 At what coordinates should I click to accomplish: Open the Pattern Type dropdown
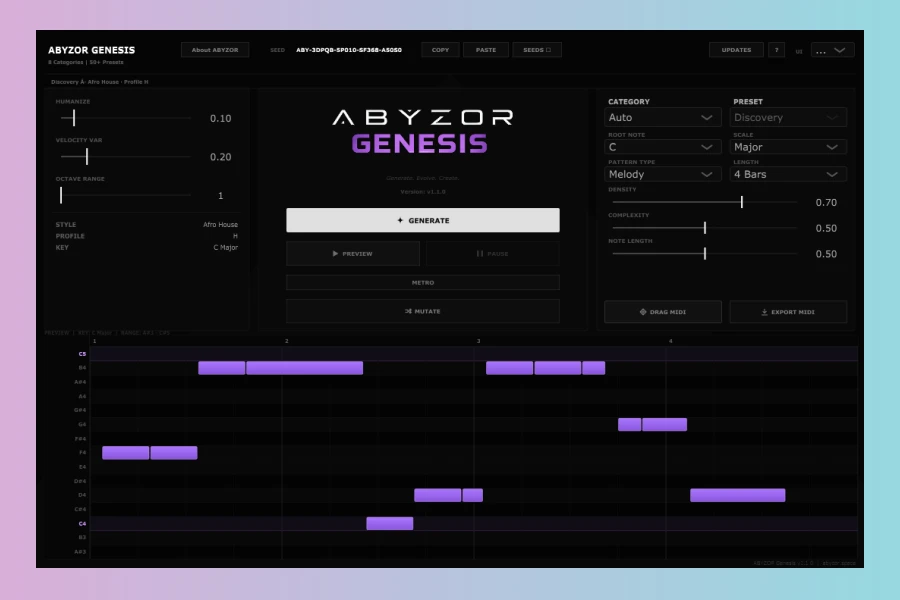(x=662, y=174)
